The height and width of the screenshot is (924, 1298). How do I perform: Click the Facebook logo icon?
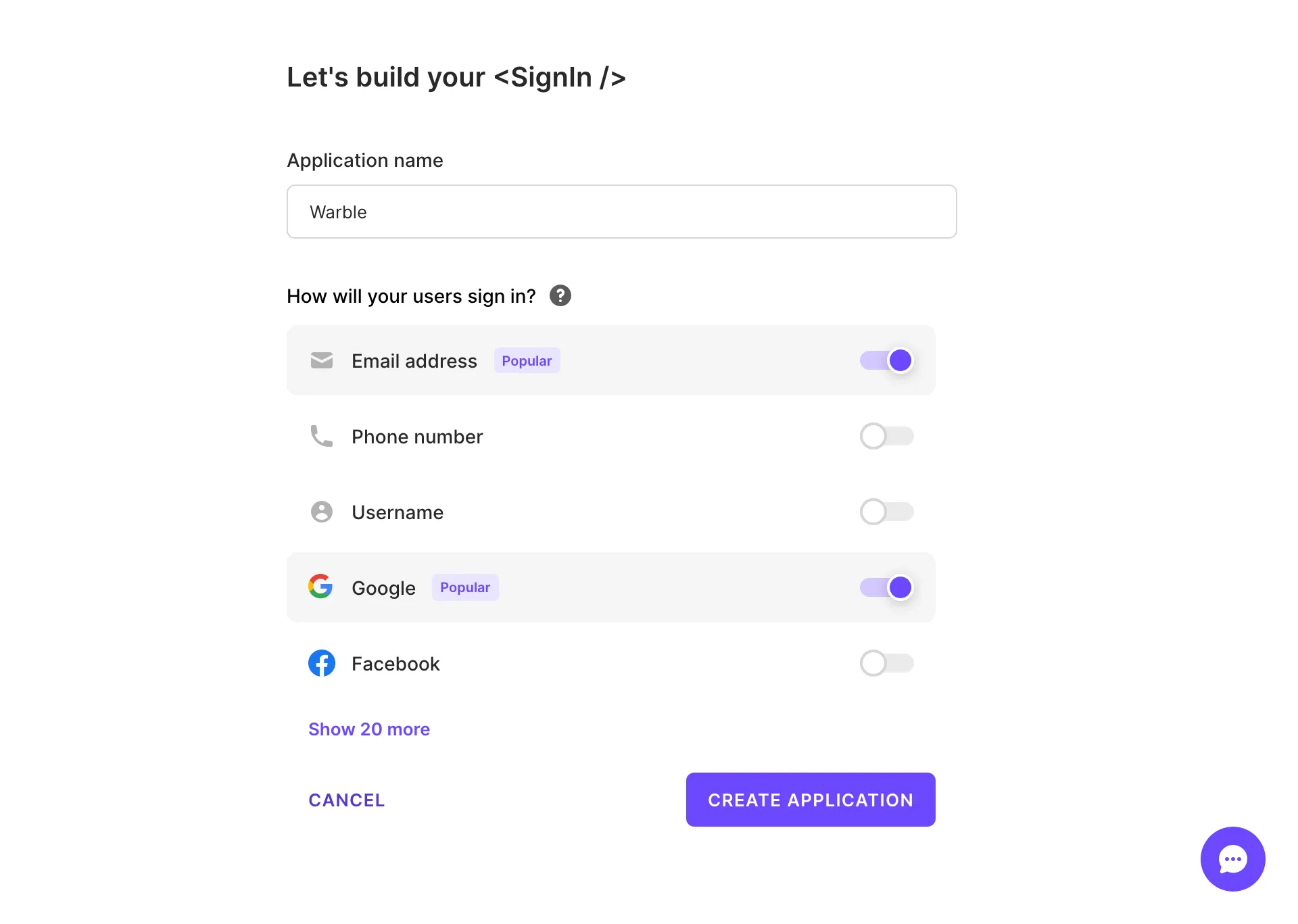tap(322, 663)
